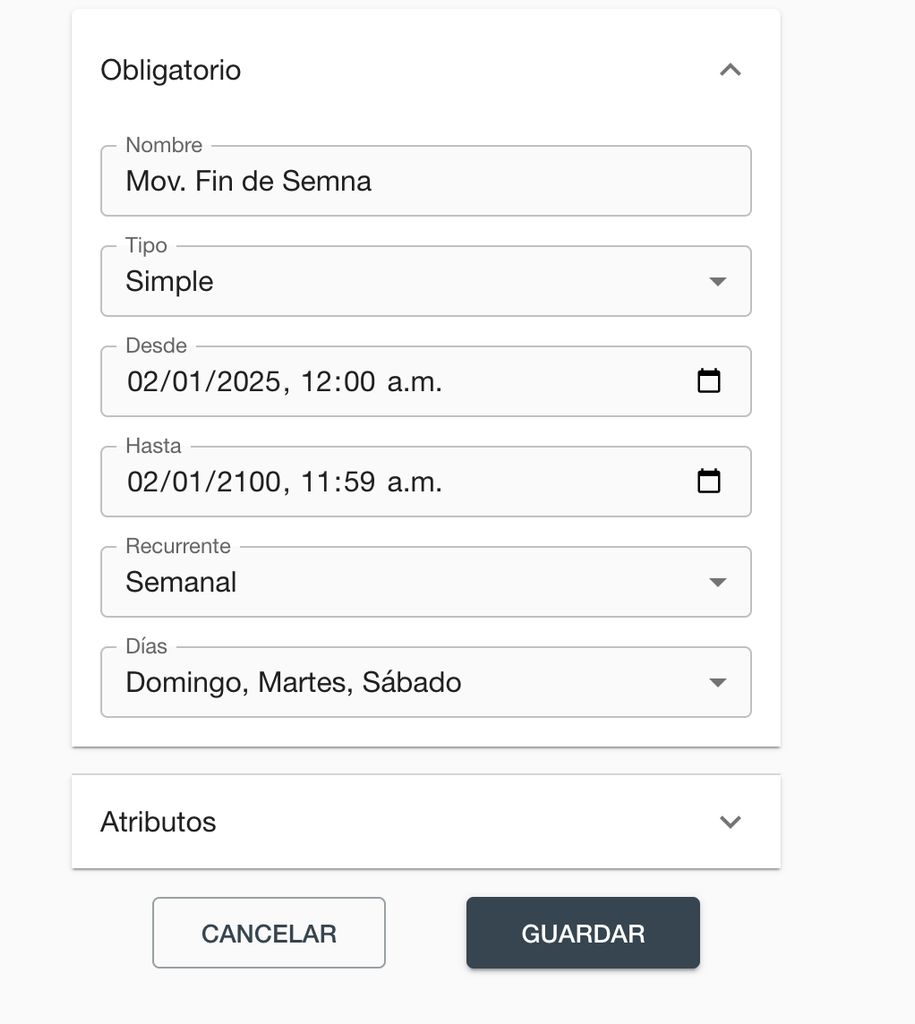
Task: Focus the Nombre text field
Action: (425, 181)
